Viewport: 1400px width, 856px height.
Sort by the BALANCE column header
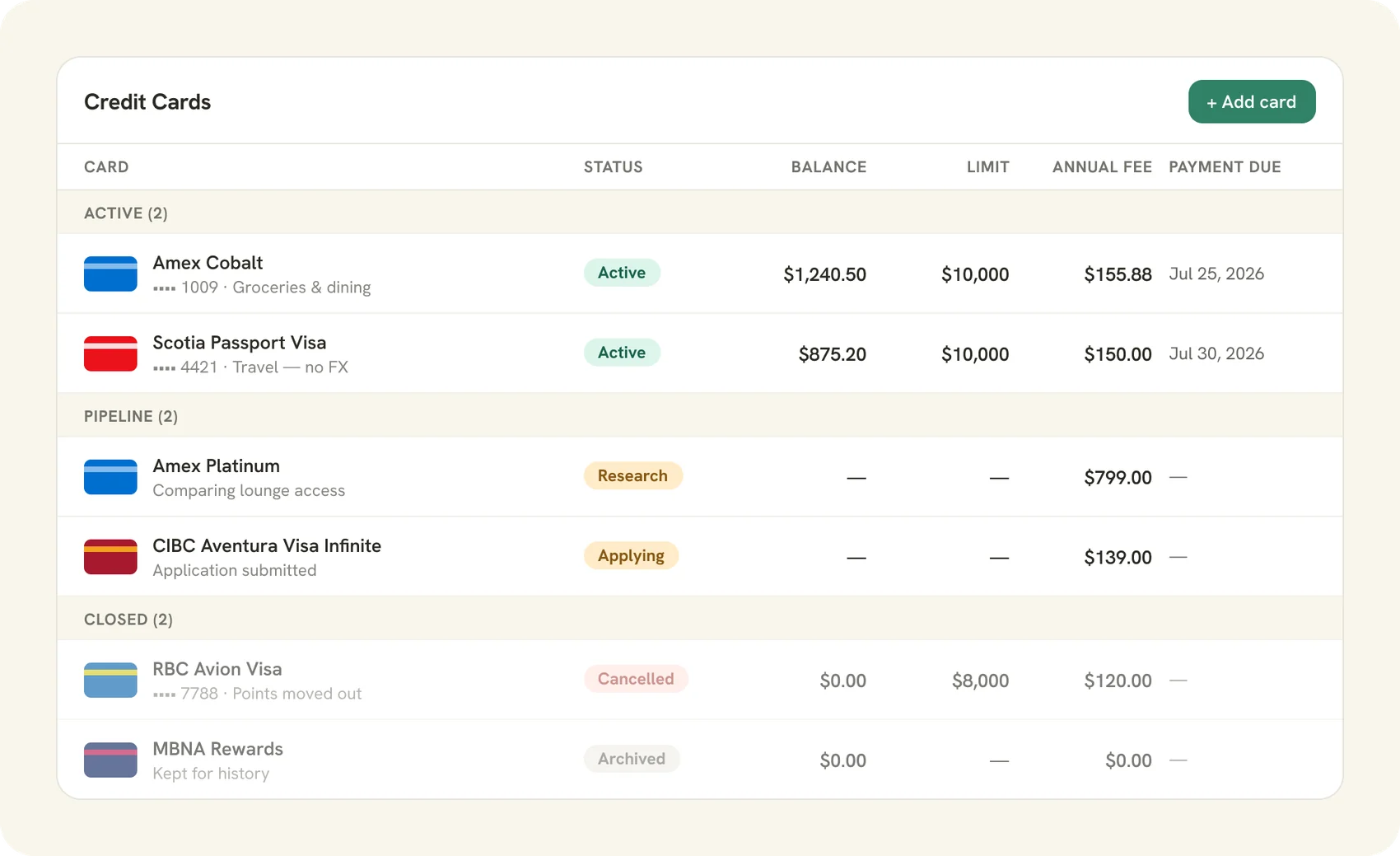point(828,167)
